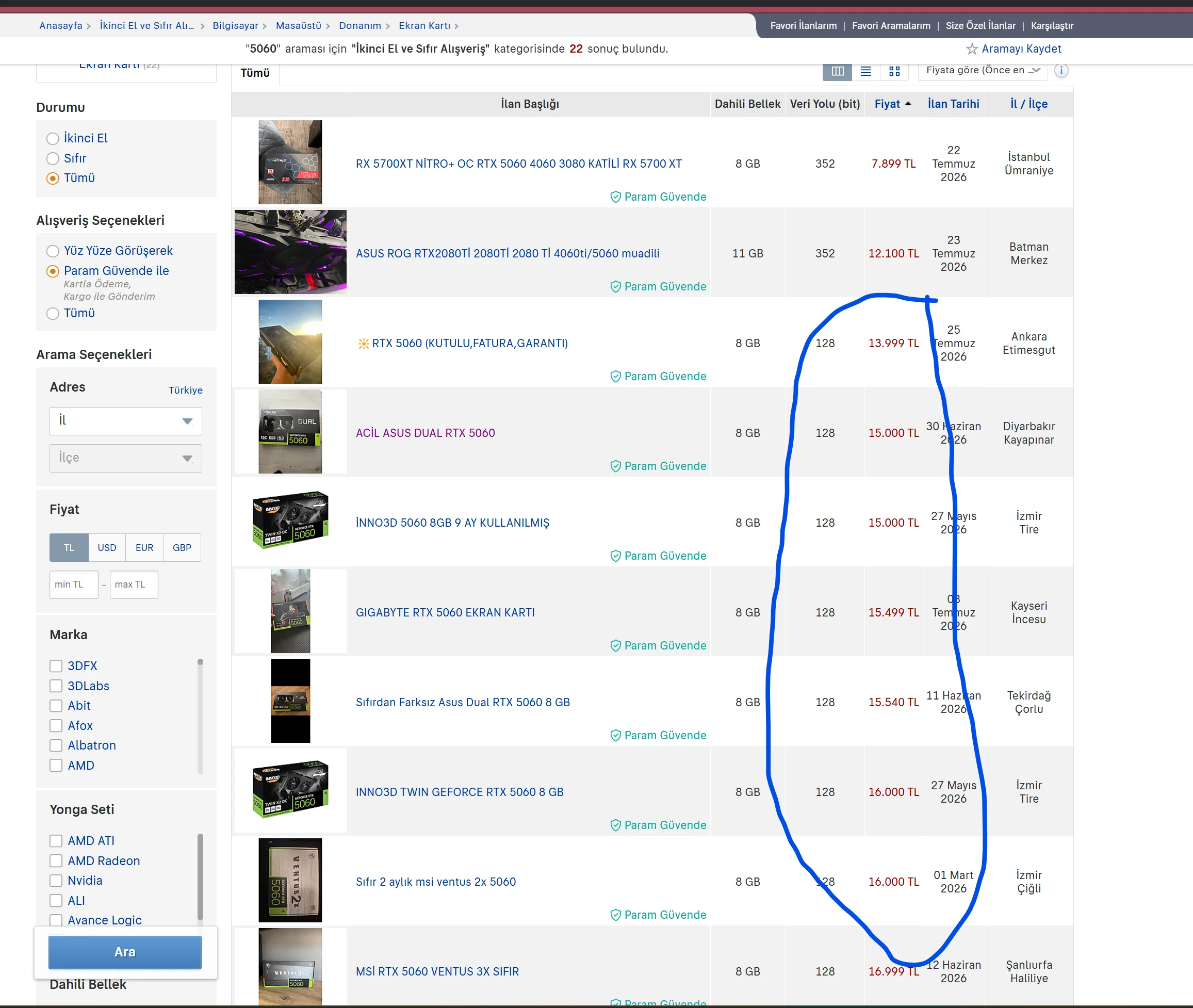Open the İNNO3D 5060 8GB 9 AY KULLANILMIŞ listing

coord(452,523)
